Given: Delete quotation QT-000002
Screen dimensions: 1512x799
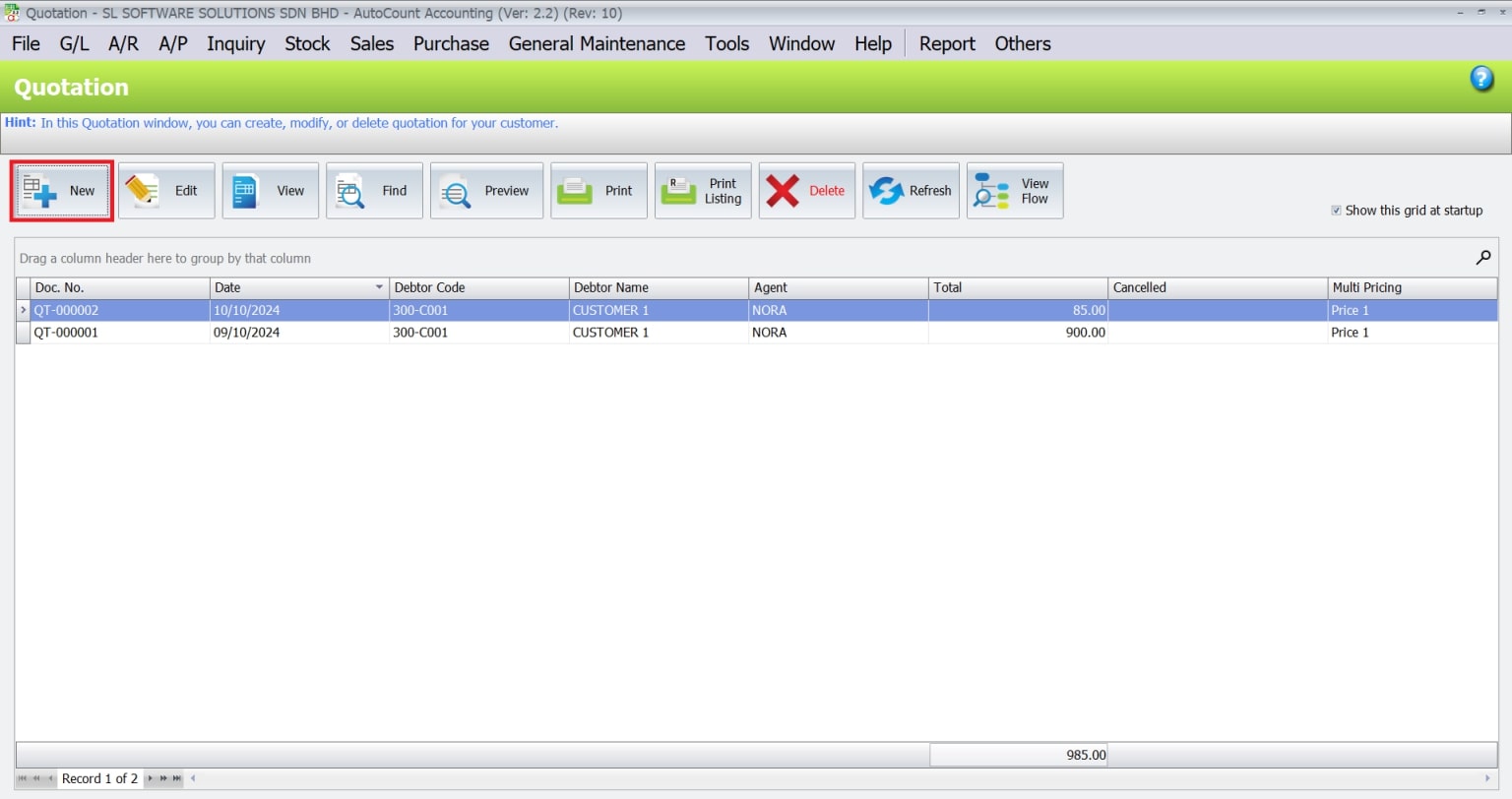Looking at the screenshot, I should 806,190.
